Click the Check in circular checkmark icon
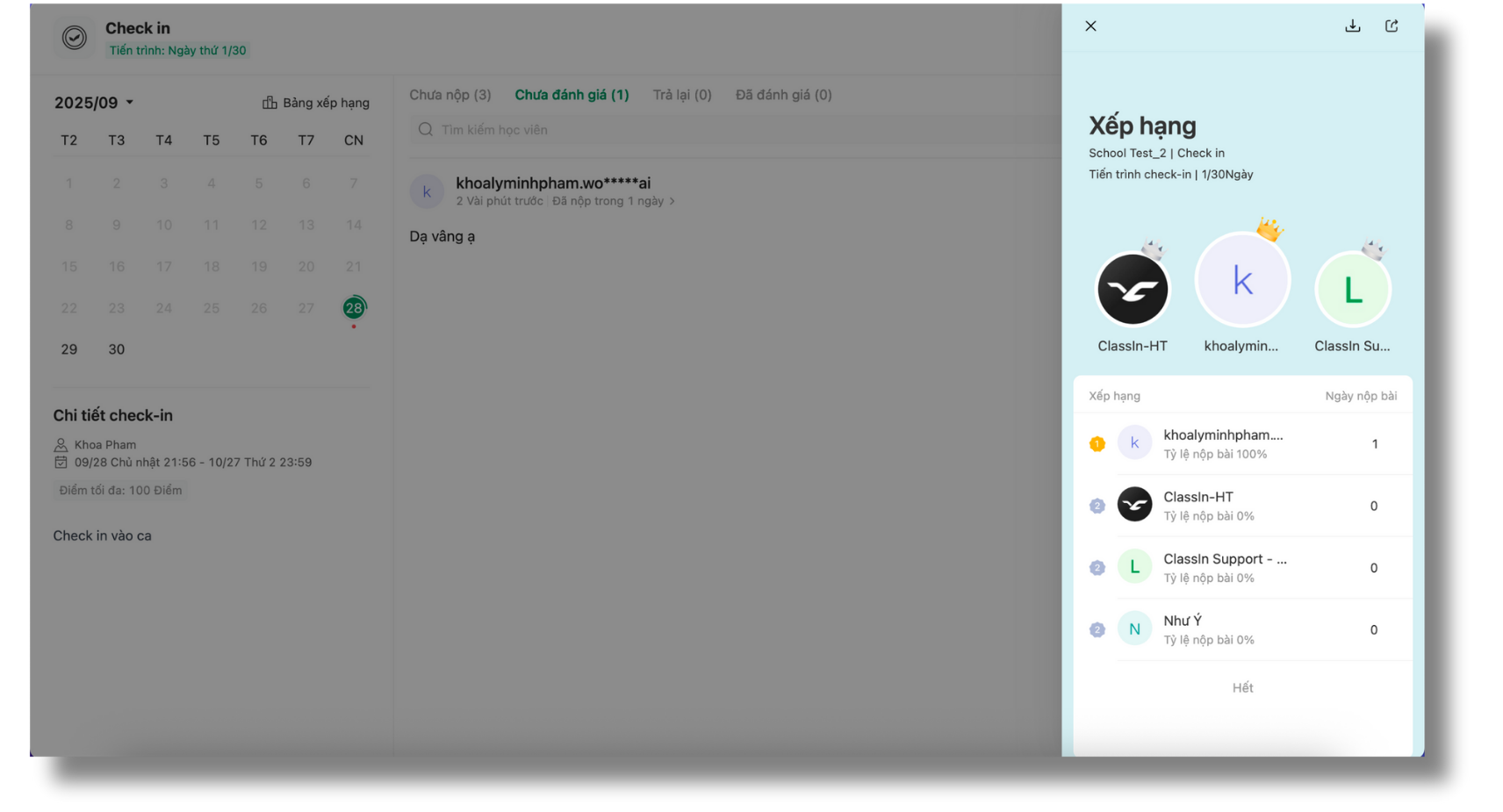The image size is (1503, 812). click(x=75, y=38)
